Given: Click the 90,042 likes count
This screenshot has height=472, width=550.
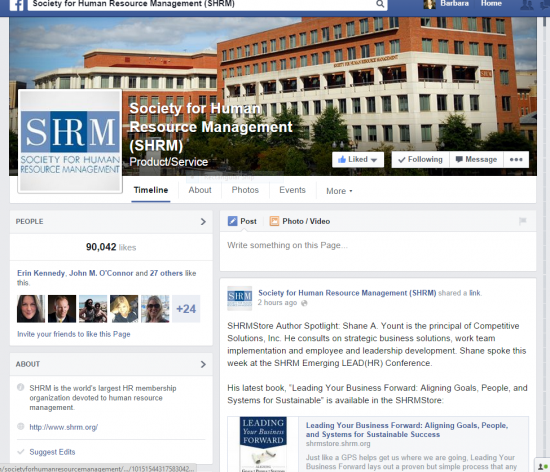Looking at the screenshot, I should click(111, 247).
